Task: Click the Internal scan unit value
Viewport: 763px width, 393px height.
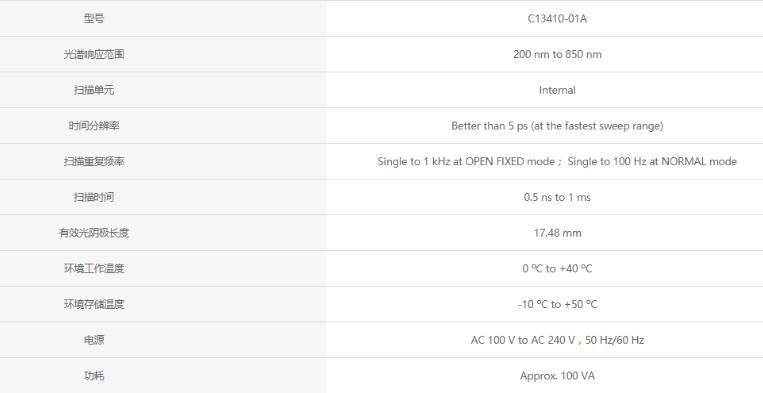Action: (x=557, y=90)
